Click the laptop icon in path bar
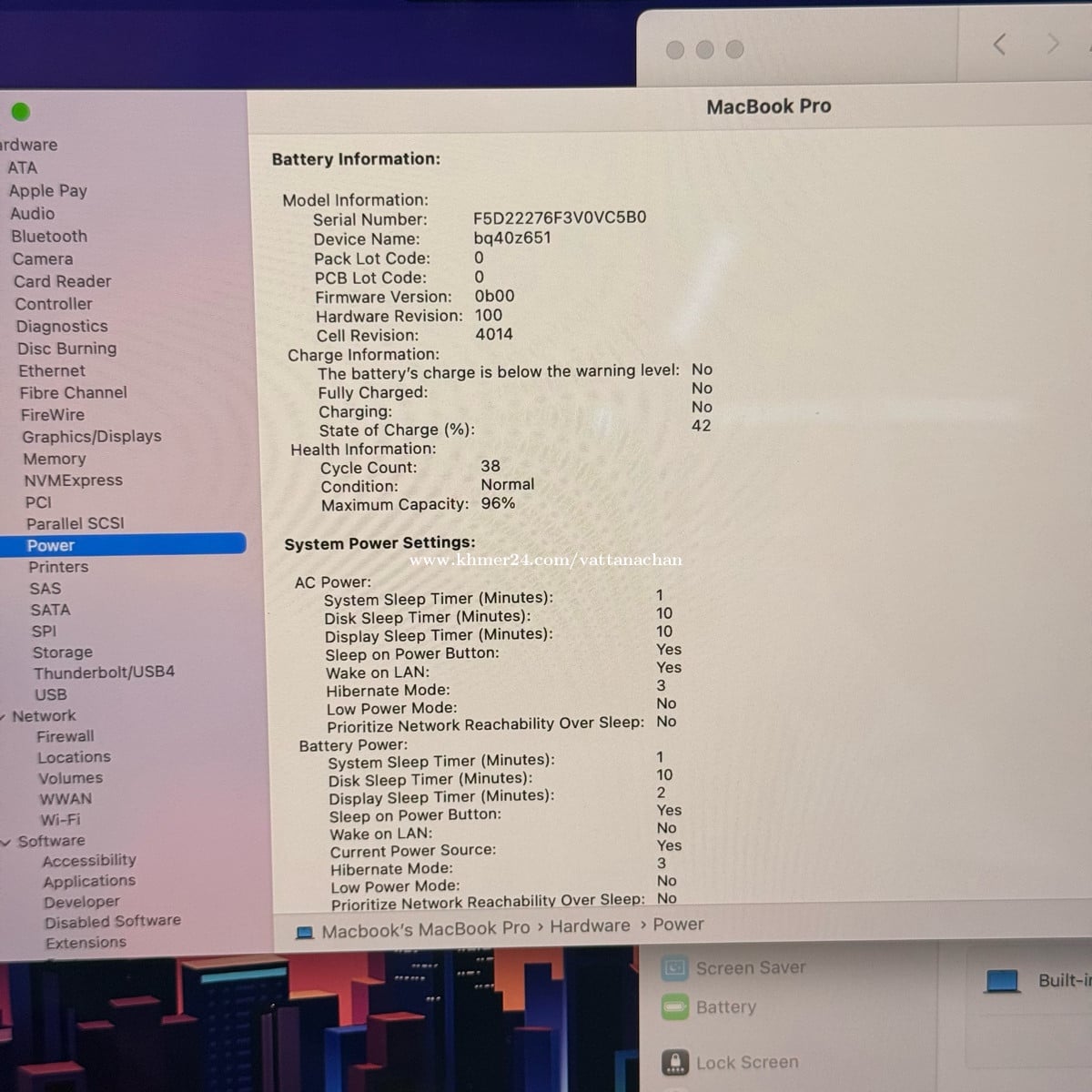The image size is (1092, 1092). 305,932
